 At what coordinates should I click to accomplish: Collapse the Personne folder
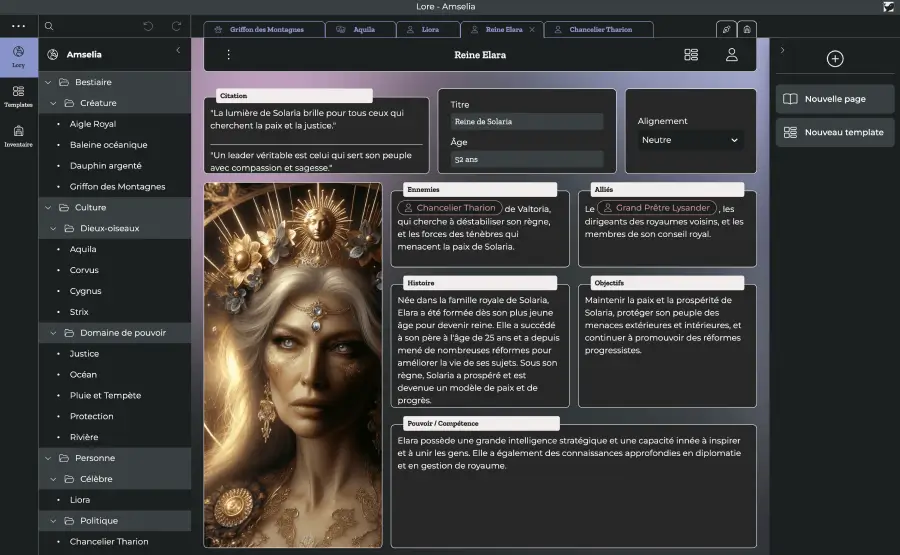click(x=48, y=458)
